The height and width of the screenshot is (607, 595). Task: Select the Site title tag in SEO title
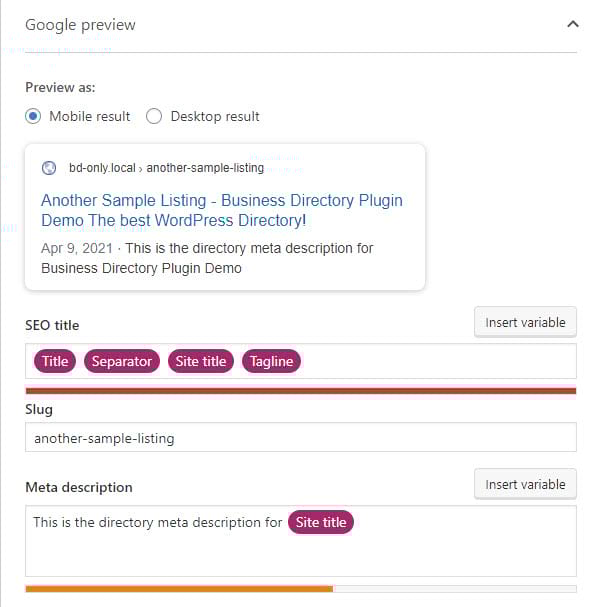(x=201, y=361)
